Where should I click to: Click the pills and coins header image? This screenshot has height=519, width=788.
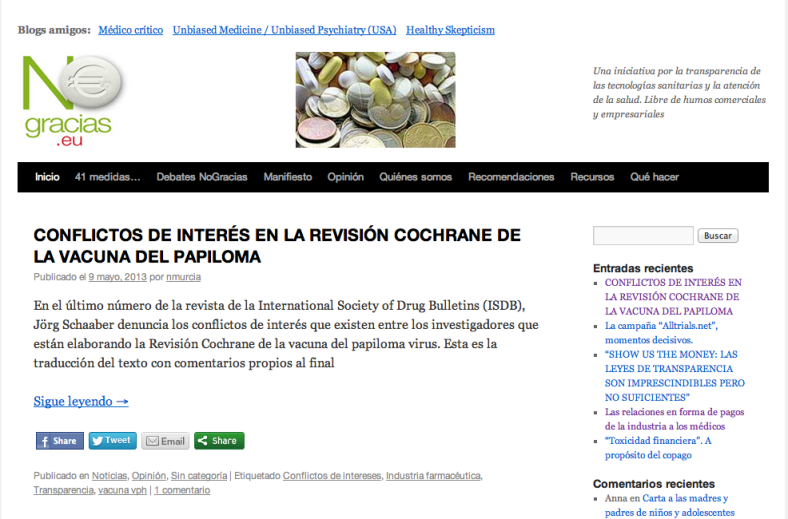(x=375, y=99)
